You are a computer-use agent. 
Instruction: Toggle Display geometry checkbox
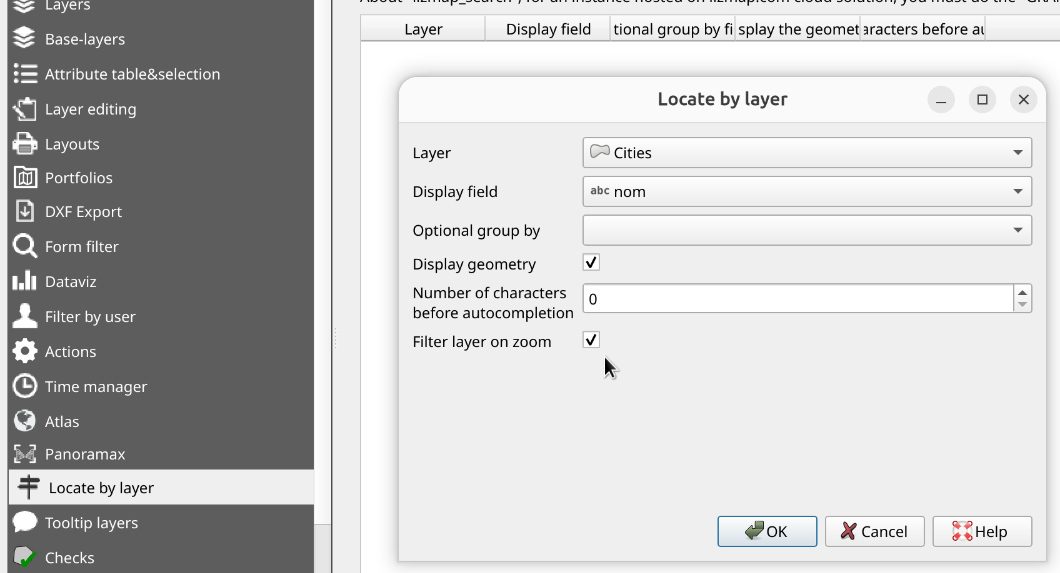[x=592, y=263]
